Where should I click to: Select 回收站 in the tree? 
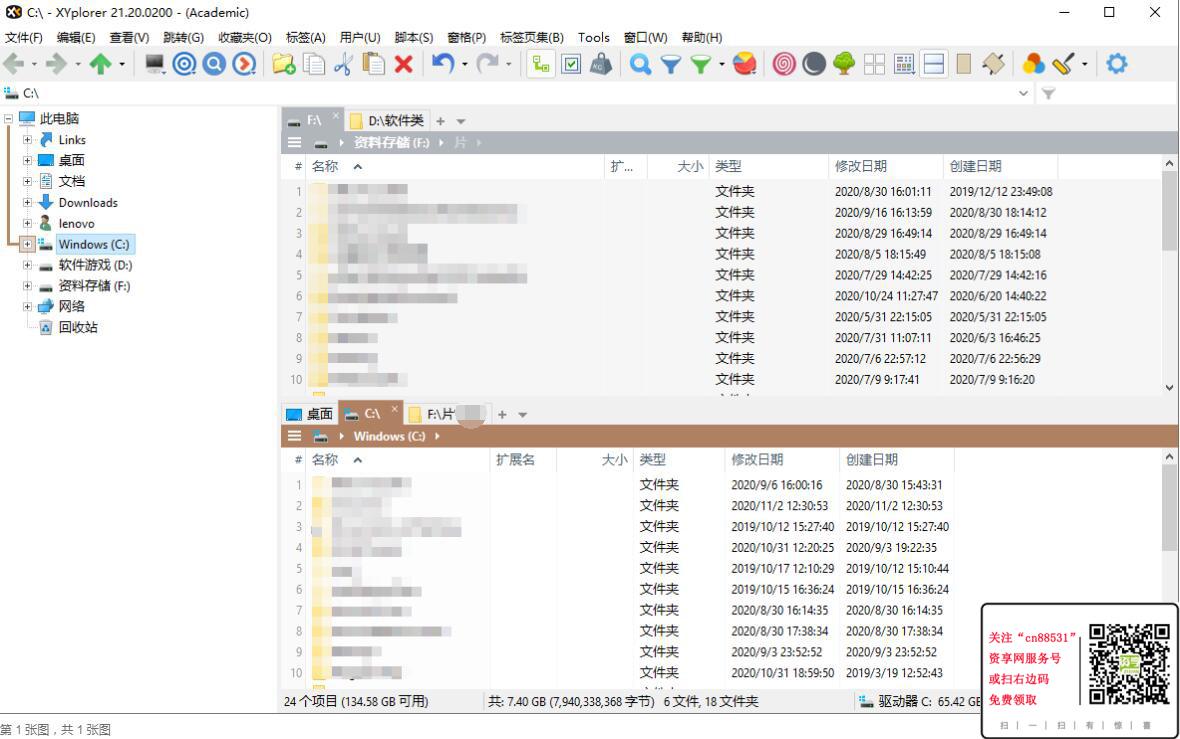coord(78,327)
